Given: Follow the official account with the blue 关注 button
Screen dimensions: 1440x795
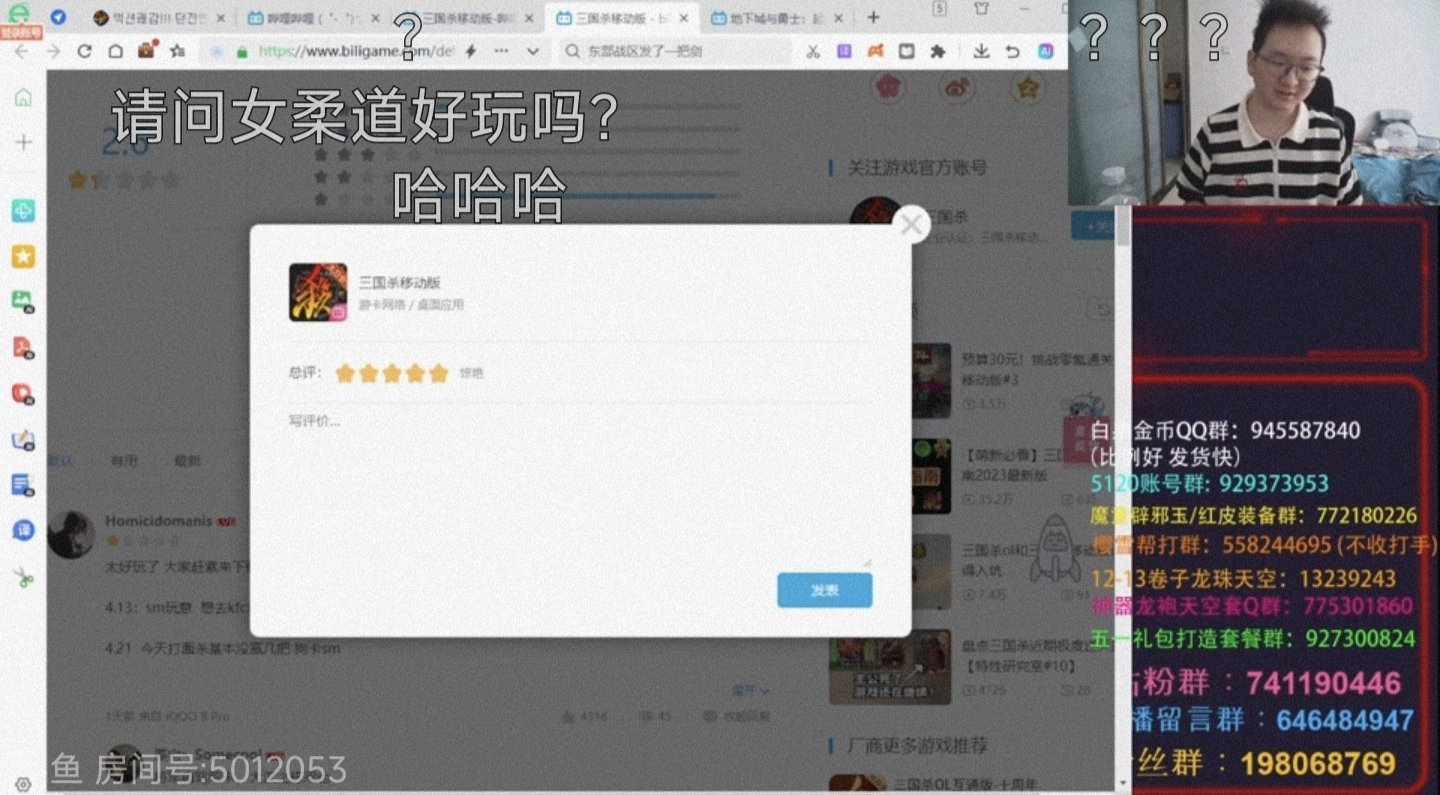Looking at the screenshot, I should coord(1092,225).
